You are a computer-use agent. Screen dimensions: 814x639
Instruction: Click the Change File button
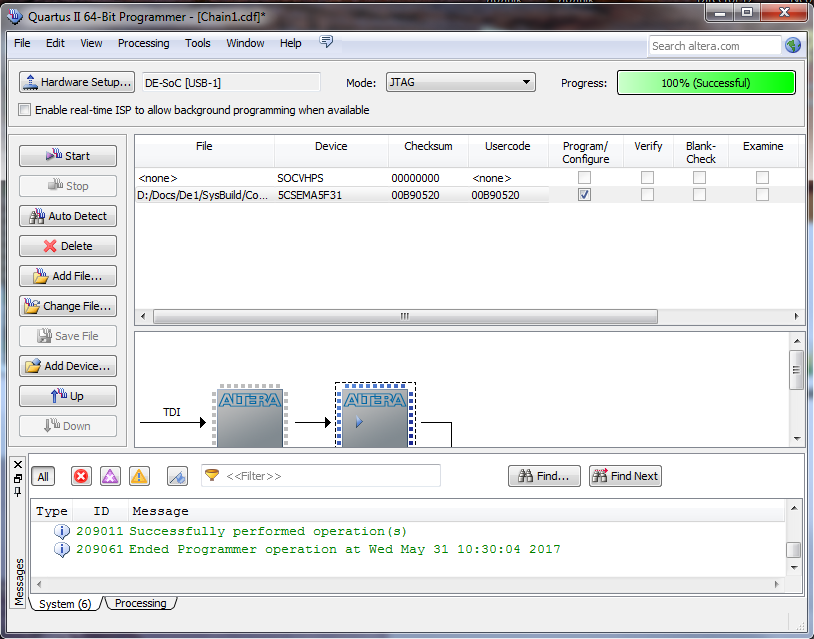[x=68, y=306]
